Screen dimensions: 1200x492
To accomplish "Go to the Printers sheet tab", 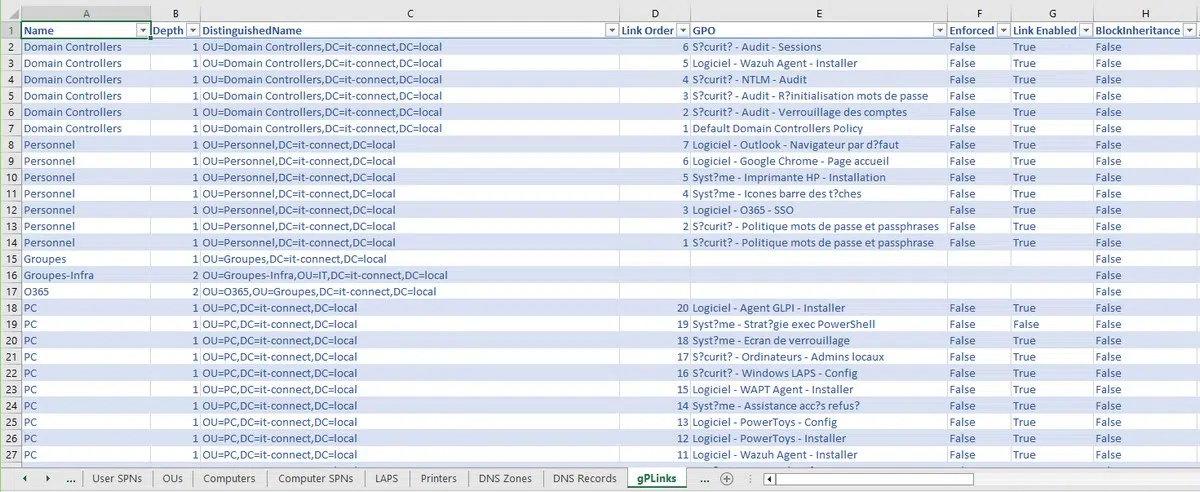I will pyautogui.click(x=438, y=479).
